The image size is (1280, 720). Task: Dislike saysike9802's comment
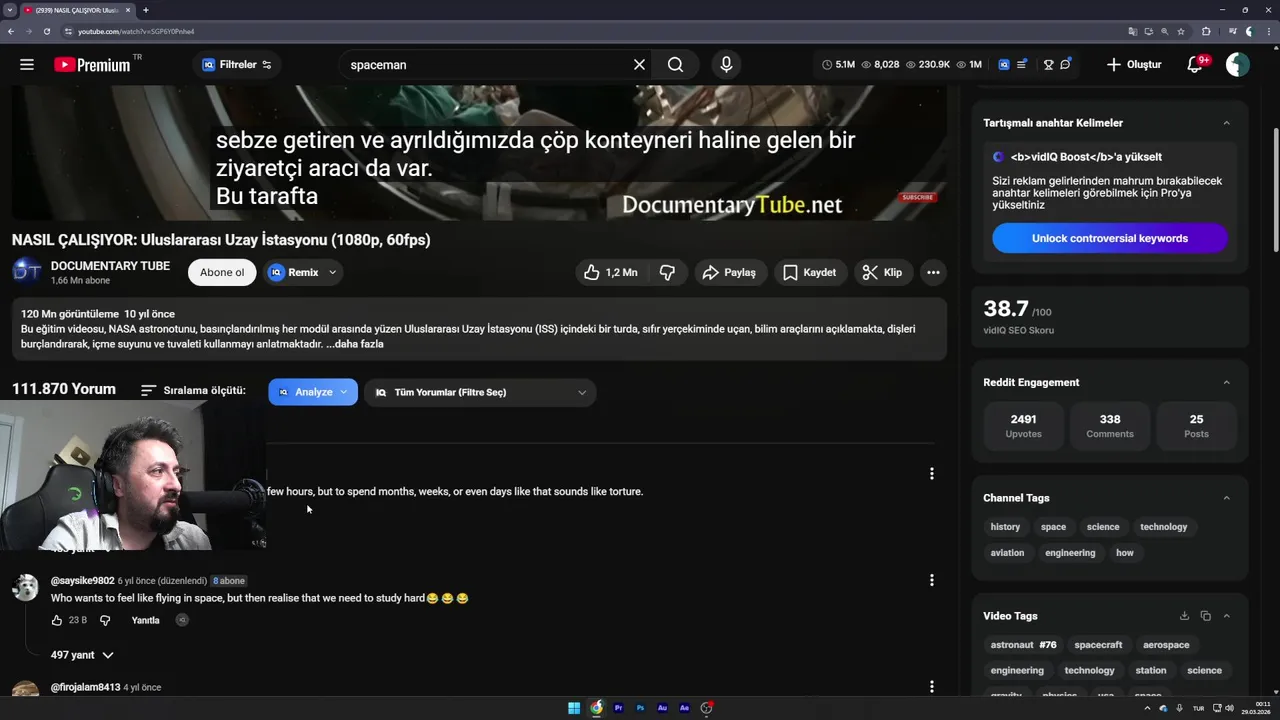click(105, 620)
